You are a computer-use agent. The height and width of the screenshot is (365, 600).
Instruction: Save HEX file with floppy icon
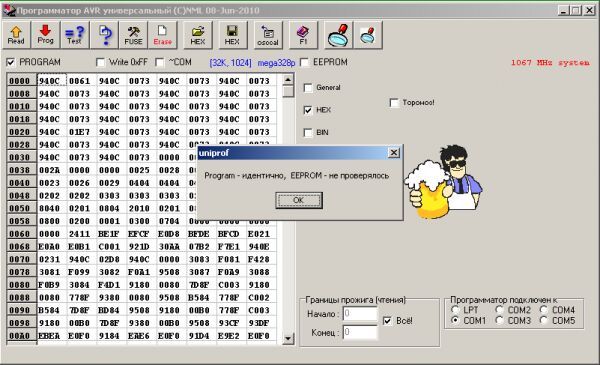point(233,35)
